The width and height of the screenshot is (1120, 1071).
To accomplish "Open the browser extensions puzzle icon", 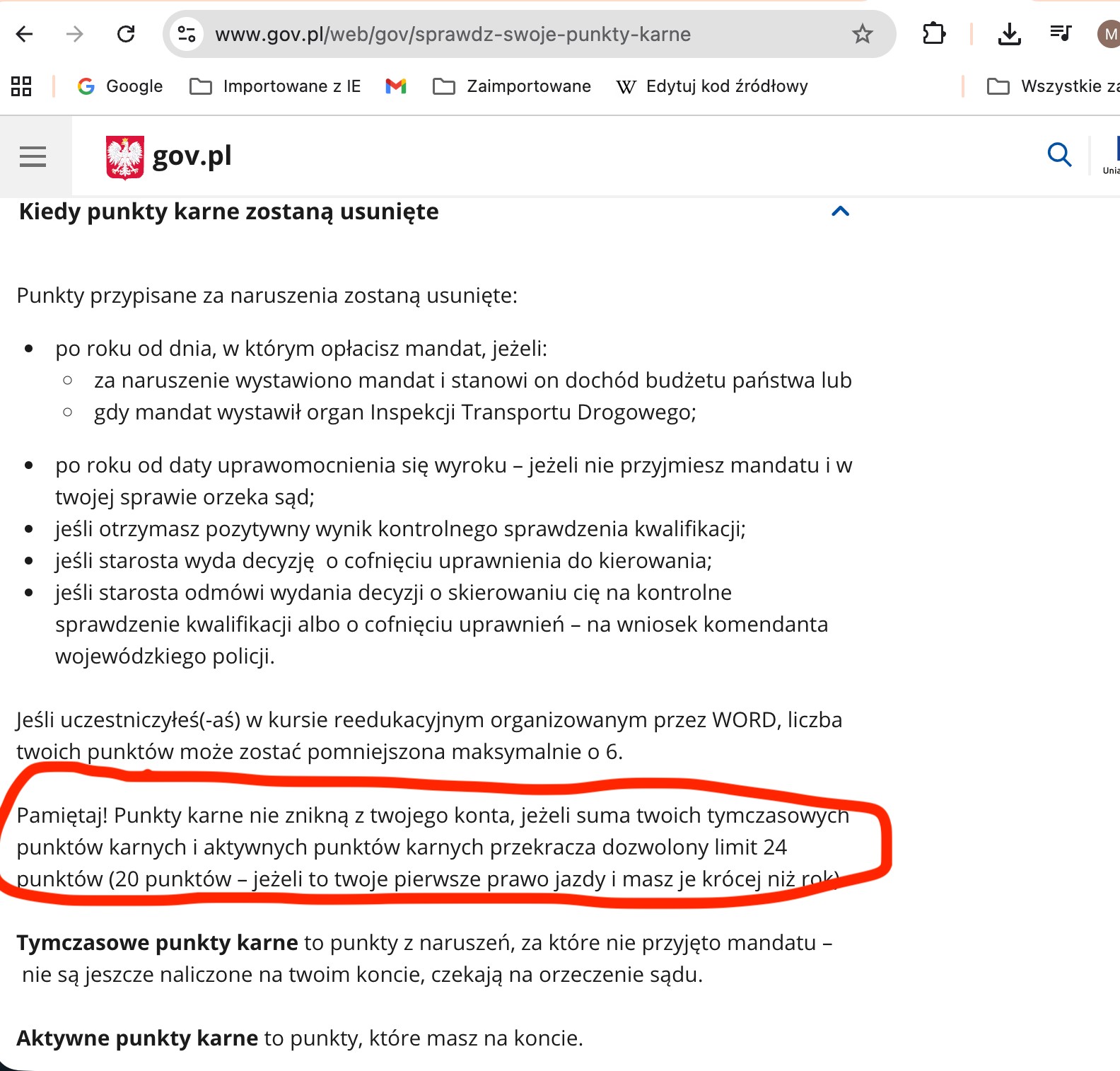I will tap(934, 34).
